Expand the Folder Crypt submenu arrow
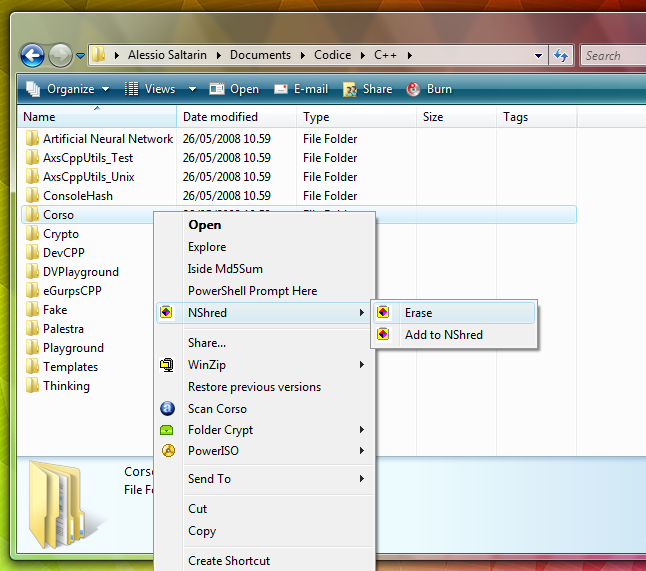 362,430
